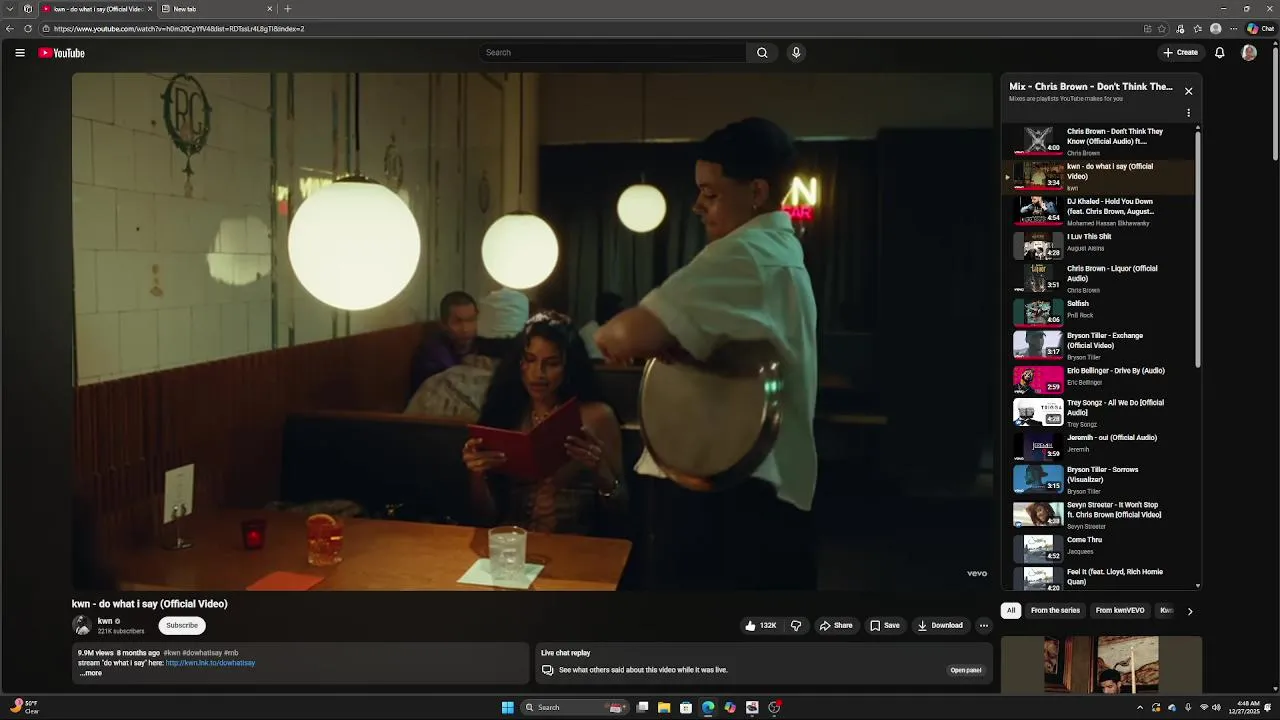Switch to the New tab browser tab
1280x720 pixels.
click(218, 9)
